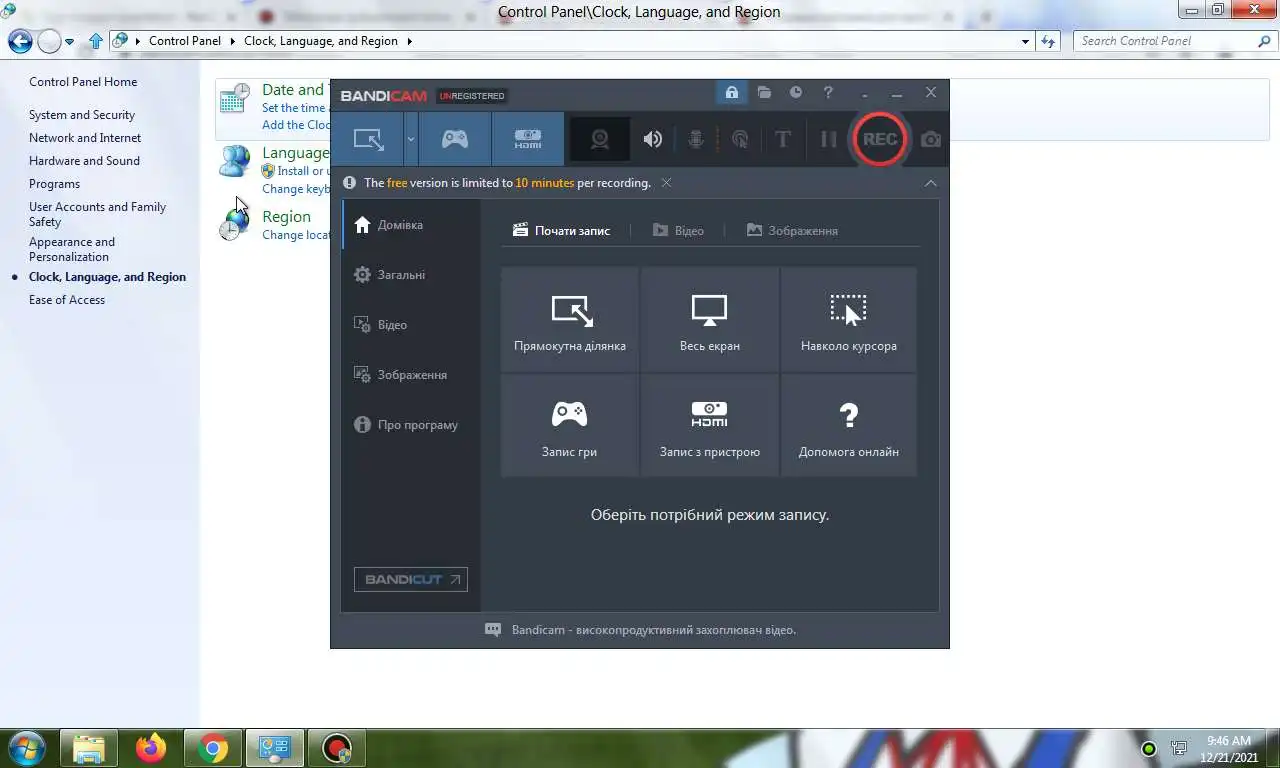Open the Загальні settings section

click(411, 275)
